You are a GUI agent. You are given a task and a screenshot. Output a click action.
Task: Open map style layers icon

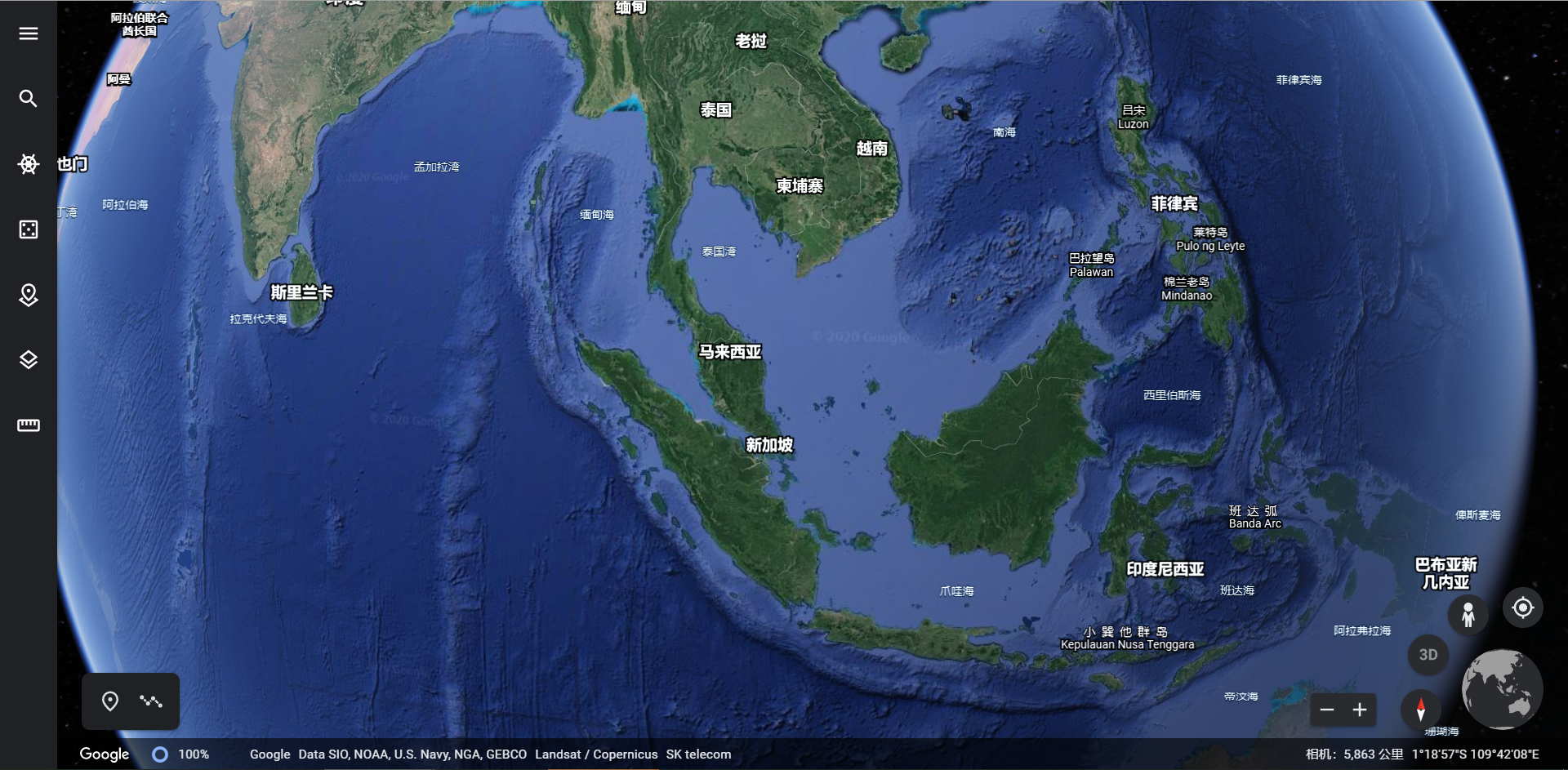click(29, 360)
